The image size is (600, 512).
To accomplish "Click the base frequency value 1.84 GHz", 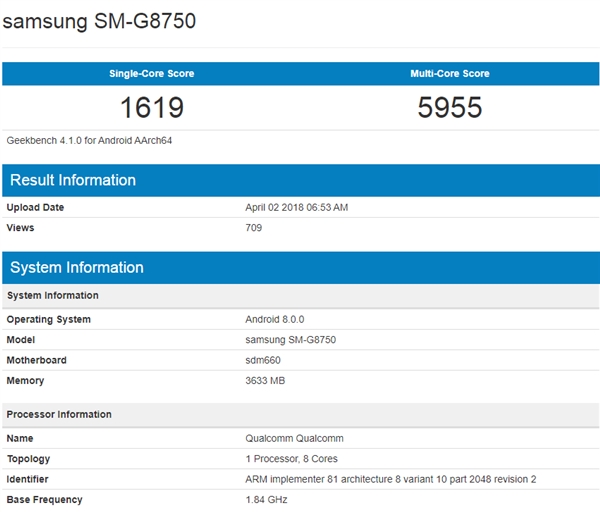I will click(265, 499).
